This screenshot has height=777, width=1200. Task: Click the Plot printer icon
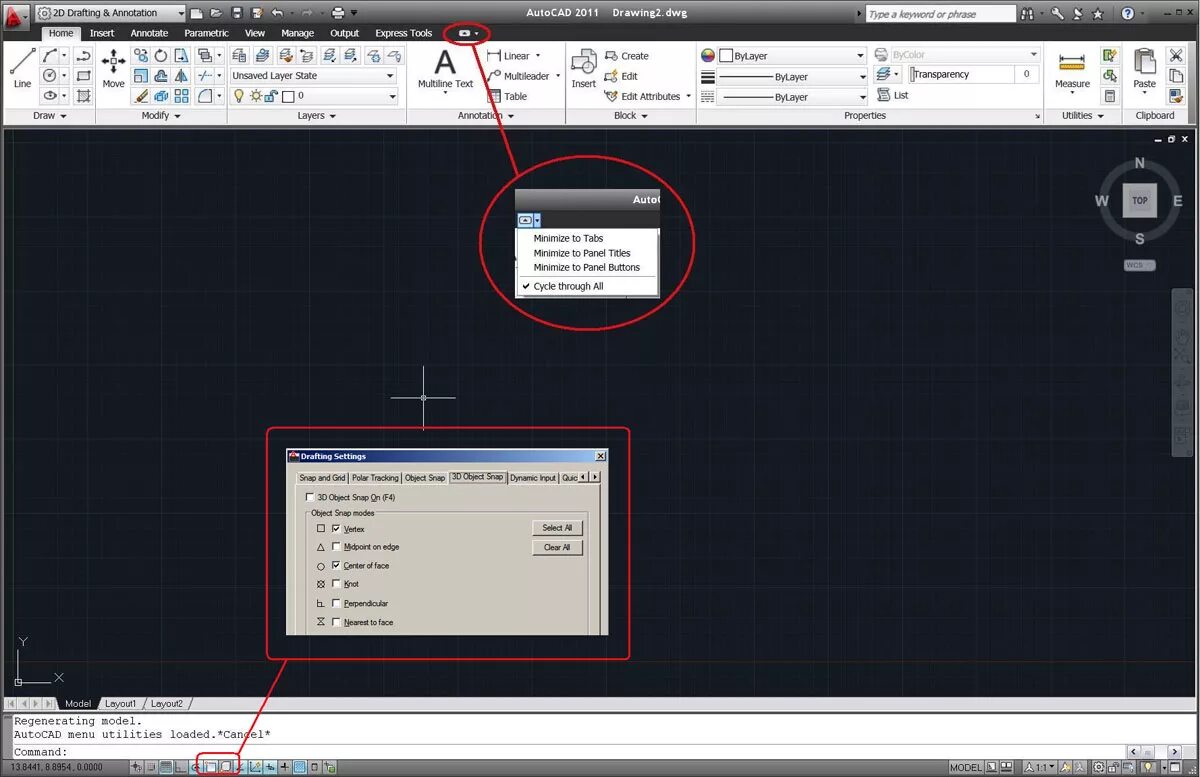point(338,13)
